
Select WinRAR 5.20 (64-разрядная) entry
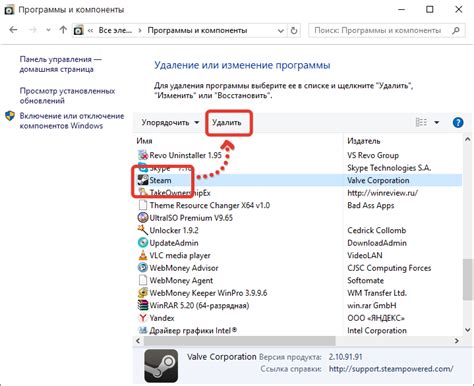point(199,306)
